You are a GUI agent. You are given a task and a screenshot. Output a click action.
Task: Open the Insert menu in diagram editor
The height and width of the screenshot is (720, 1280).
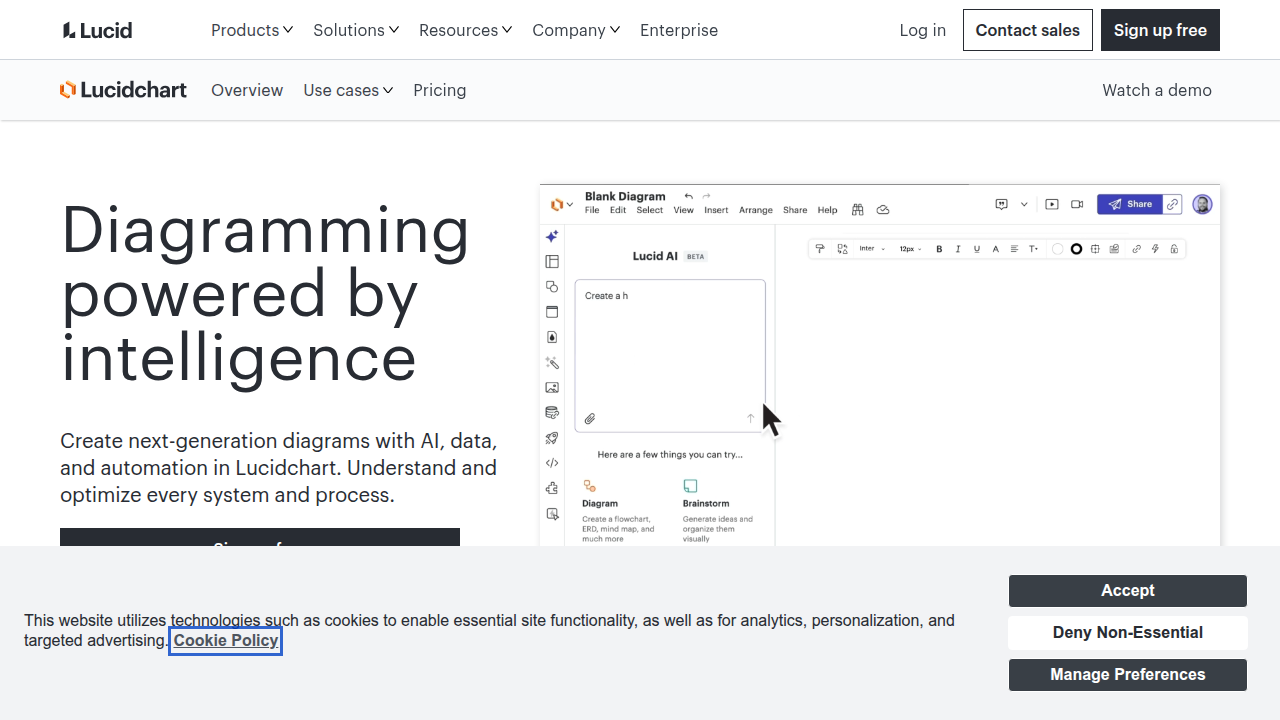(x=716, y=210)
